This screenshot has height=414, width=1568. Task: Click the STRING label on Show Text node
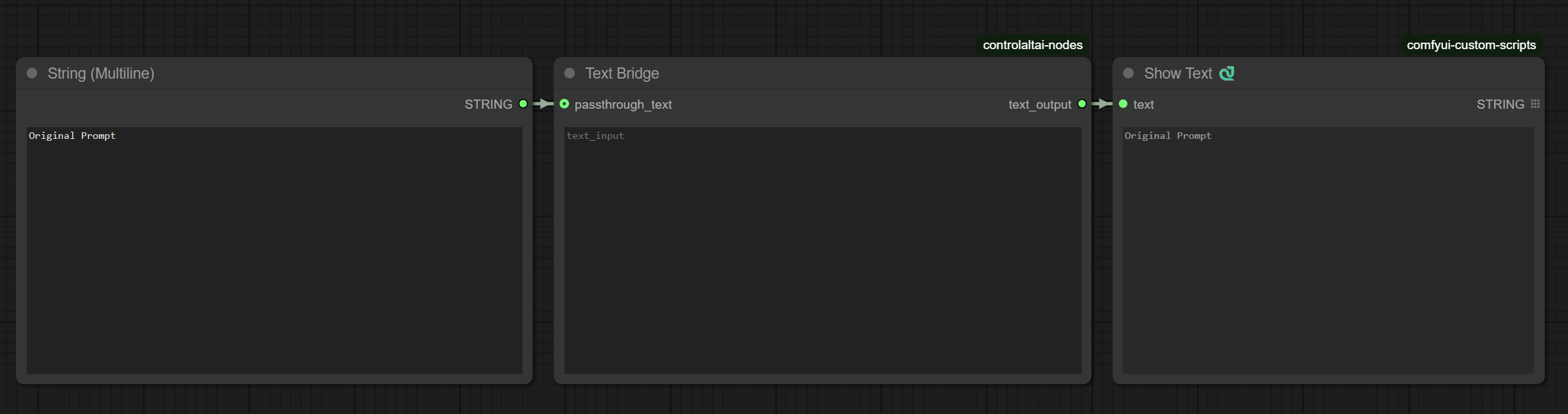1501,104
